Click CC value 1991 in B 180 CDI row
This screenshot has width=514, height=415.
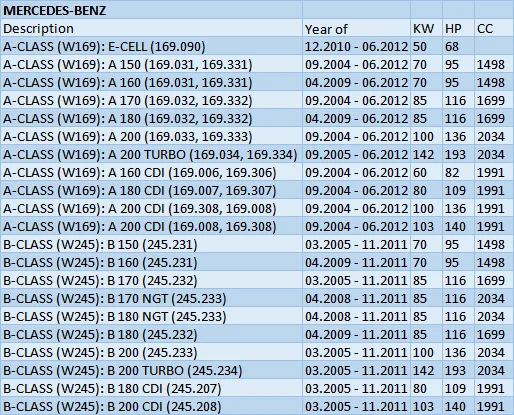[x=494, y=388]
